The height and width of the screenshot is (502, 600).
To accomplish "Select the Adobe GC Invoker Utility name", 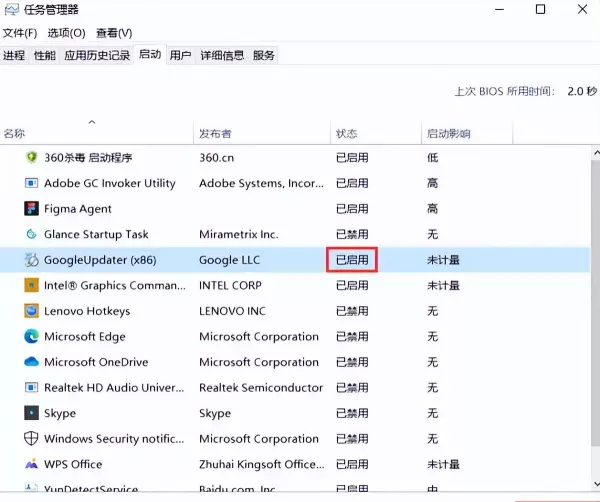I will 110,183.
